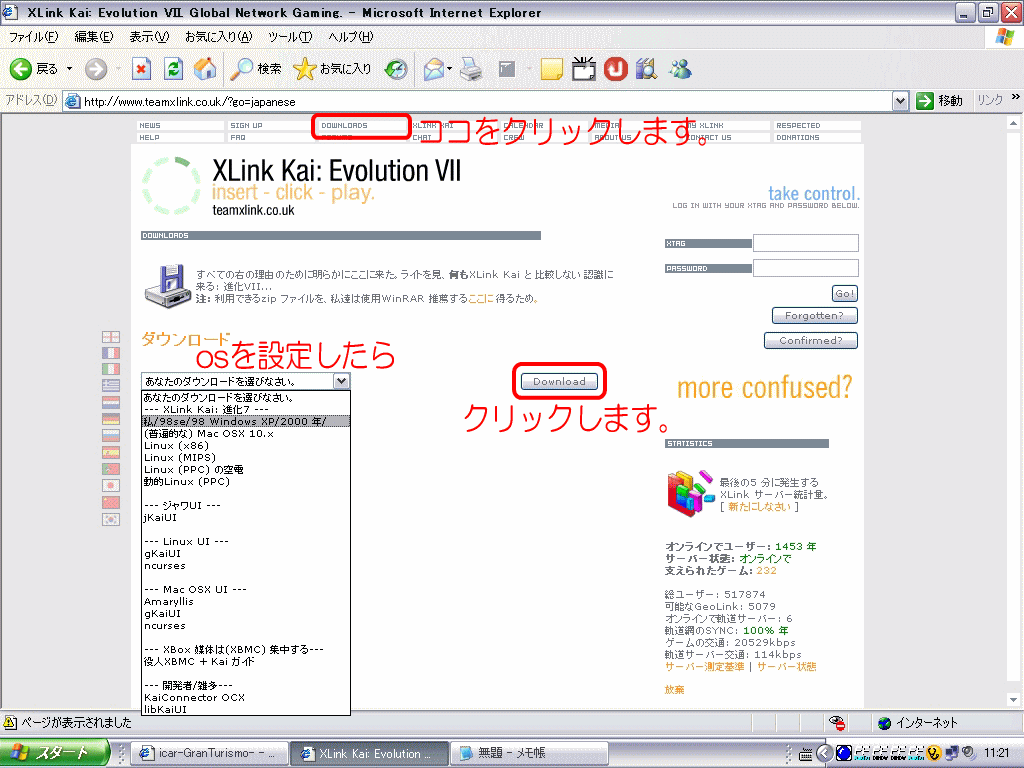This screenshot has width=1024, height=768.
Task: Select the German flag language icon
Action: click(111, 419)
